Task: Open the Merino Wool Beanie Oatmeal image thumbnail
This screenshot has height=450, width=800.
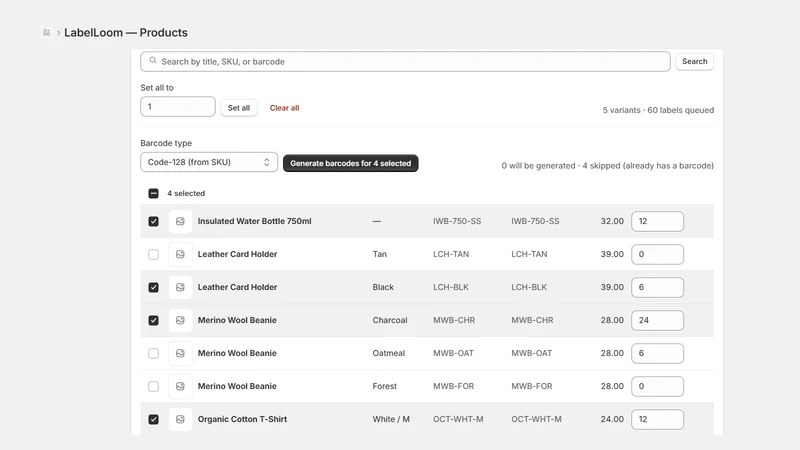Action: (x=180, y=353)
